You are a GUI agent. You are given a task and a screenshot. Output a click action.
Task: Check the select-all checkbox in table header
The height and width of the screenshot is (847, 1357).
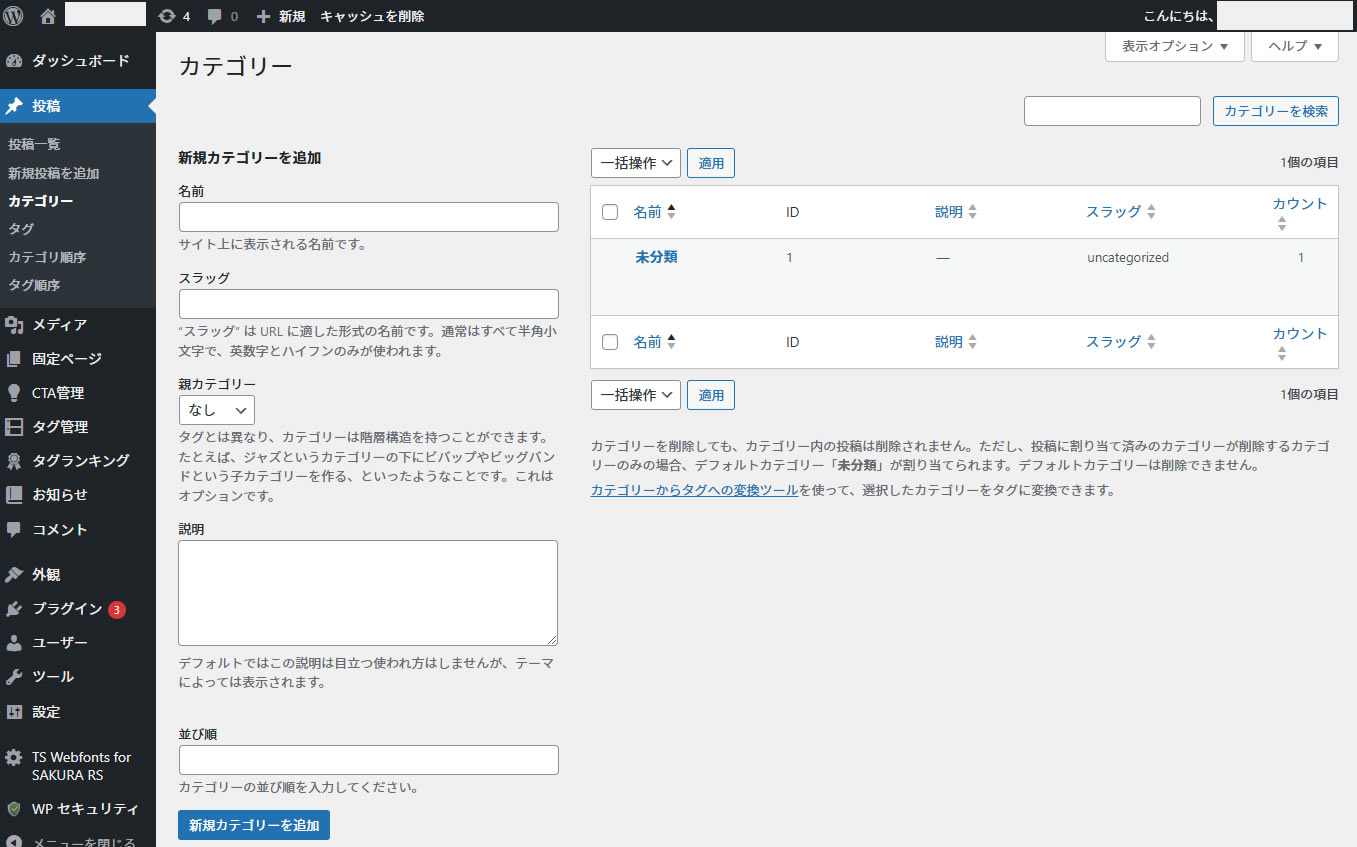[610, 212]
